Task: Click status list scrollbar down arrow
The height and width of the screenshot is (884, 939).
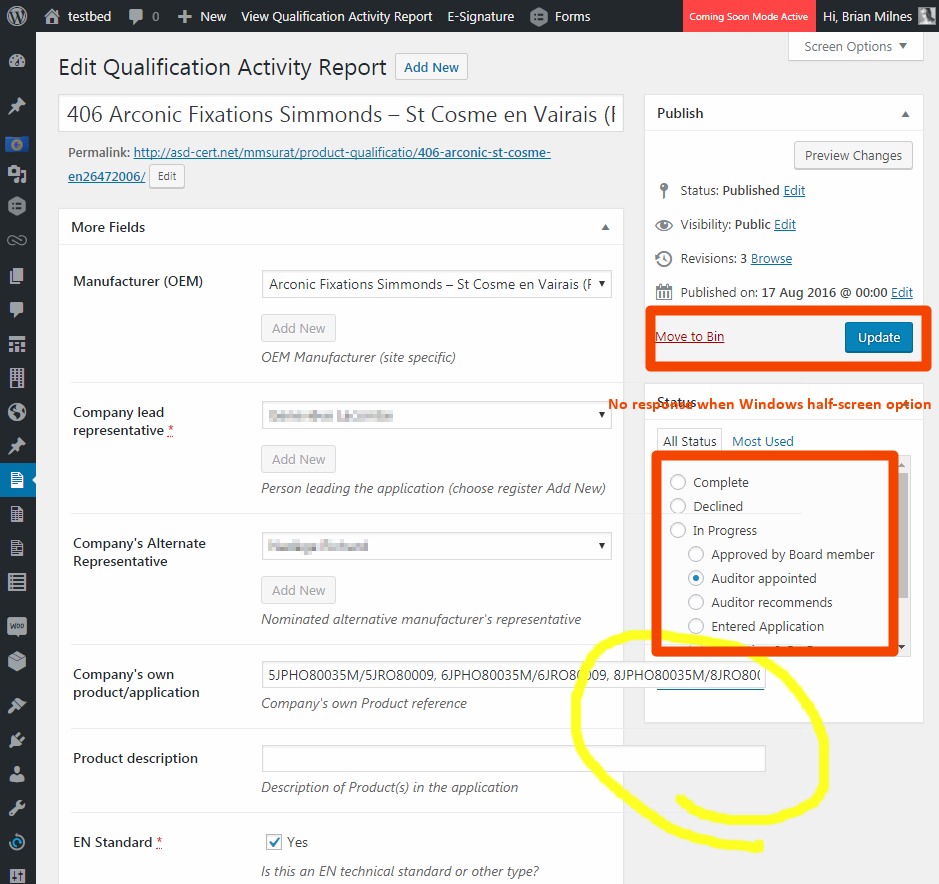Action: [x=902, y=647]
